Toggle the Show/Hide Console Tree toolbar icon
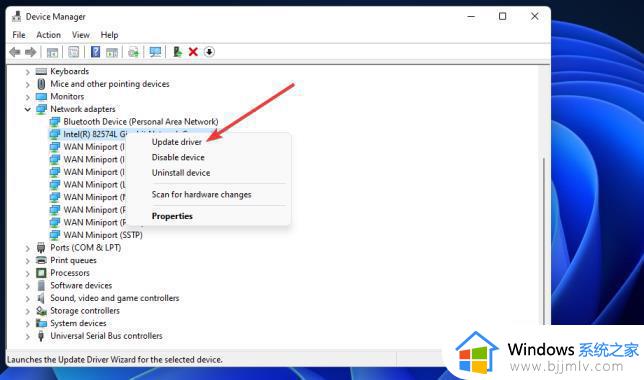Screen dimensions: 644x380 tap(52, 52)
